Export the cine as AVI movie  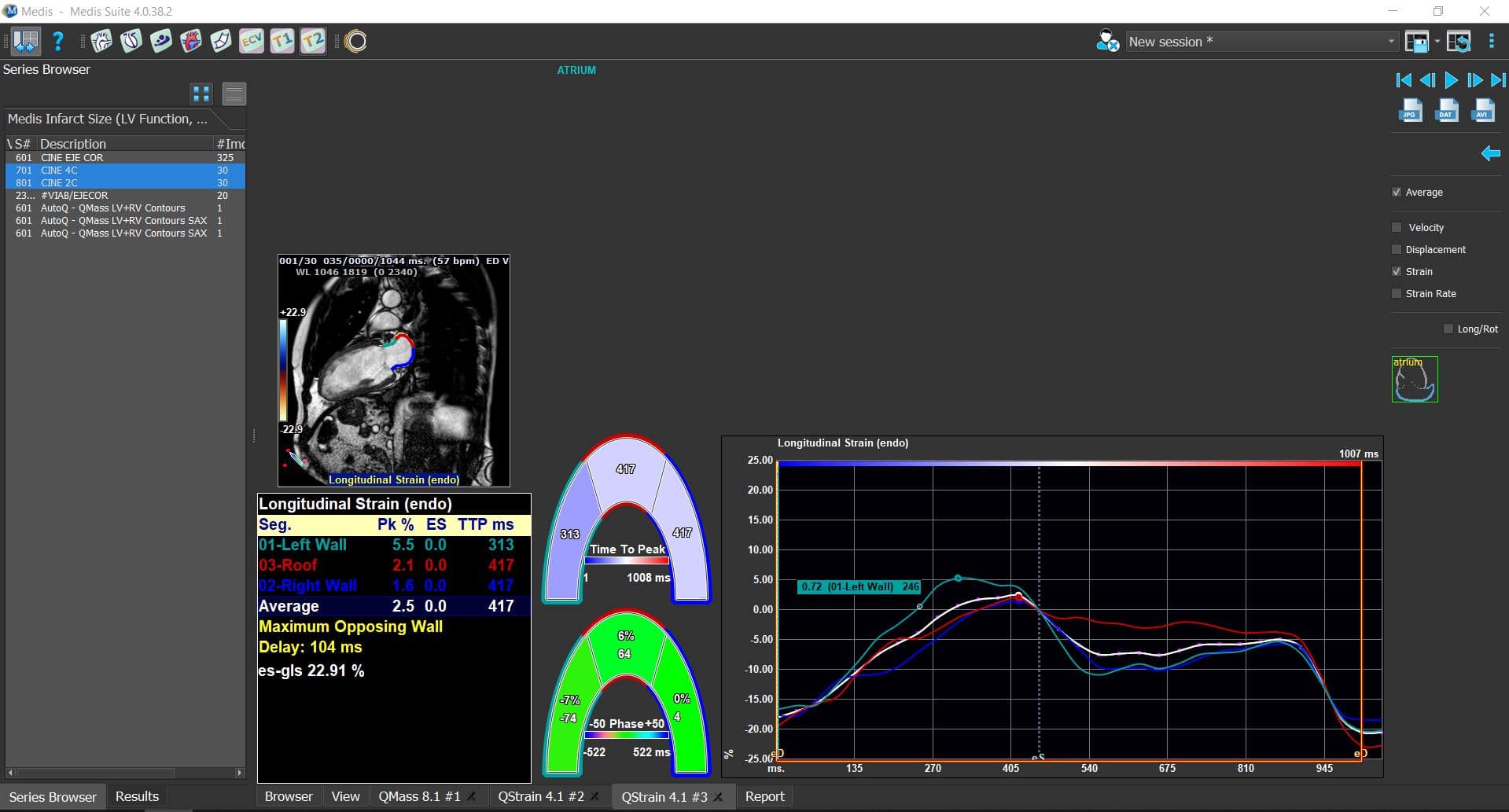coord(1483,110)
